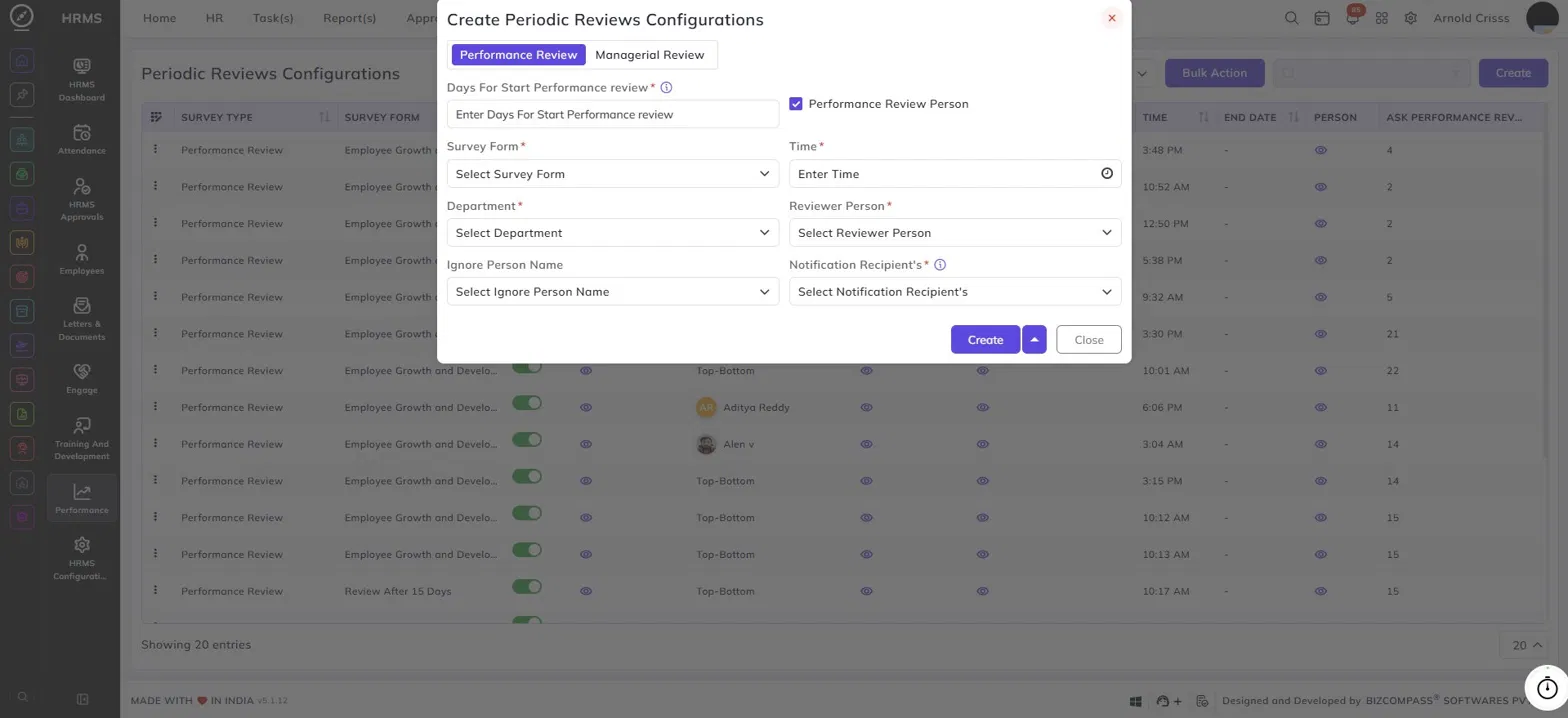Screen dimensions: 1568x718
Task: View person eye icon in 10:52 AM row
Action: [1321, 187]
